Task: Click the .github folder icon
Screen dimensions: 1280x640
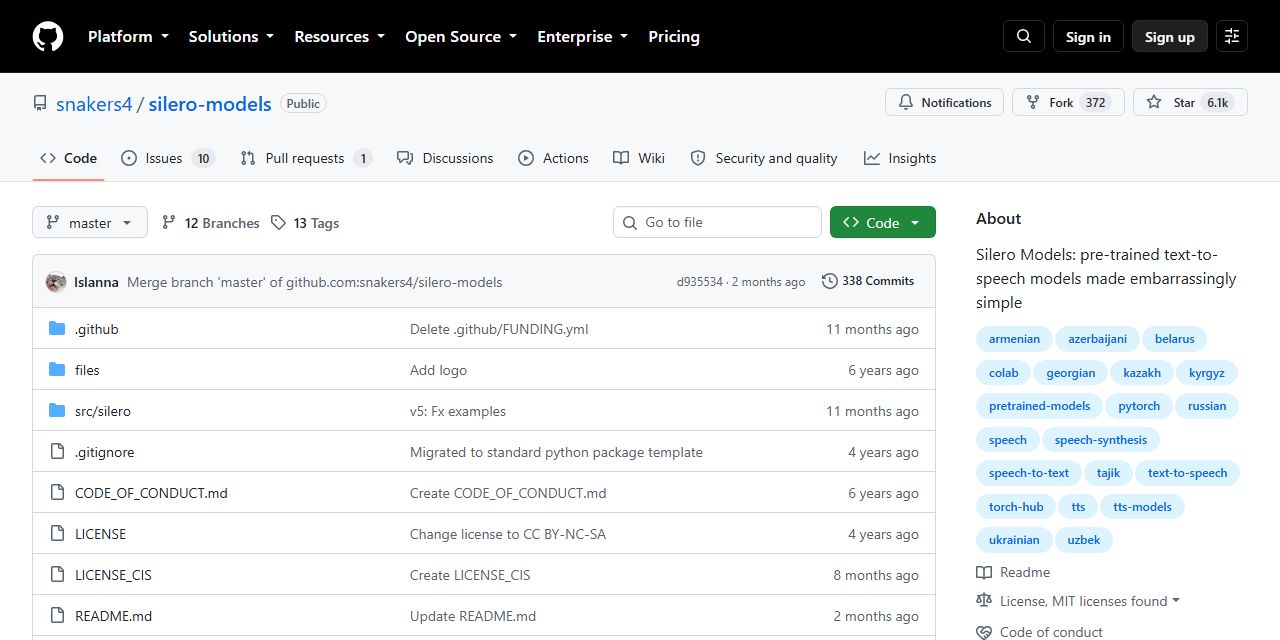Action: tap(57, 329)
